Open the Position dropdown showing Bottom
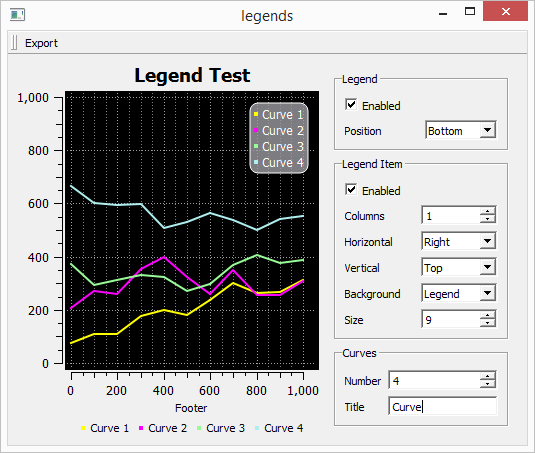The height and width of the screenshot is (453, 535). [461, 130]
